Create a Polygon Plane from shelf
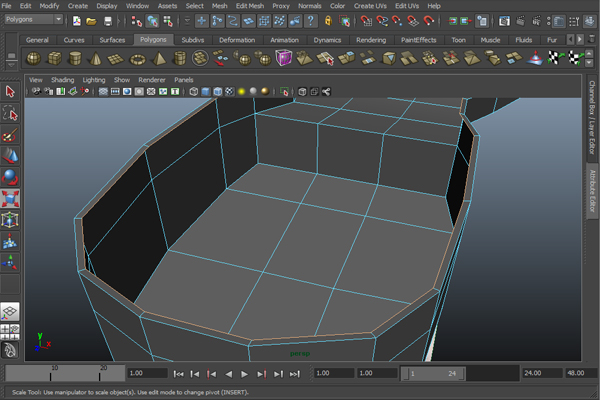This screenshot has width=600, height=400. (x=116, y=59)
